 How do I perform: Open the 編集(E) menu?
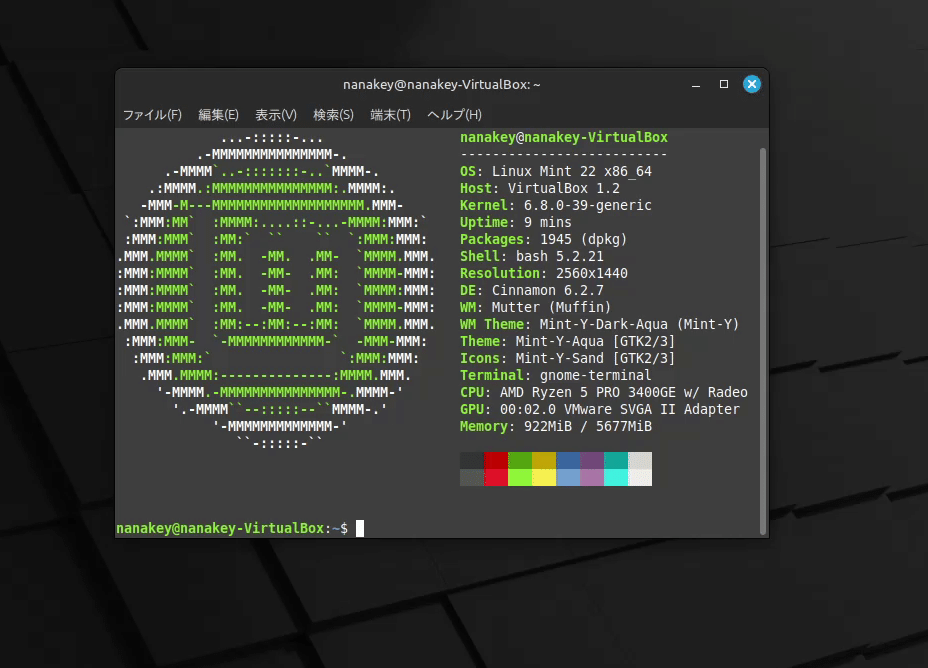(218, 115)
